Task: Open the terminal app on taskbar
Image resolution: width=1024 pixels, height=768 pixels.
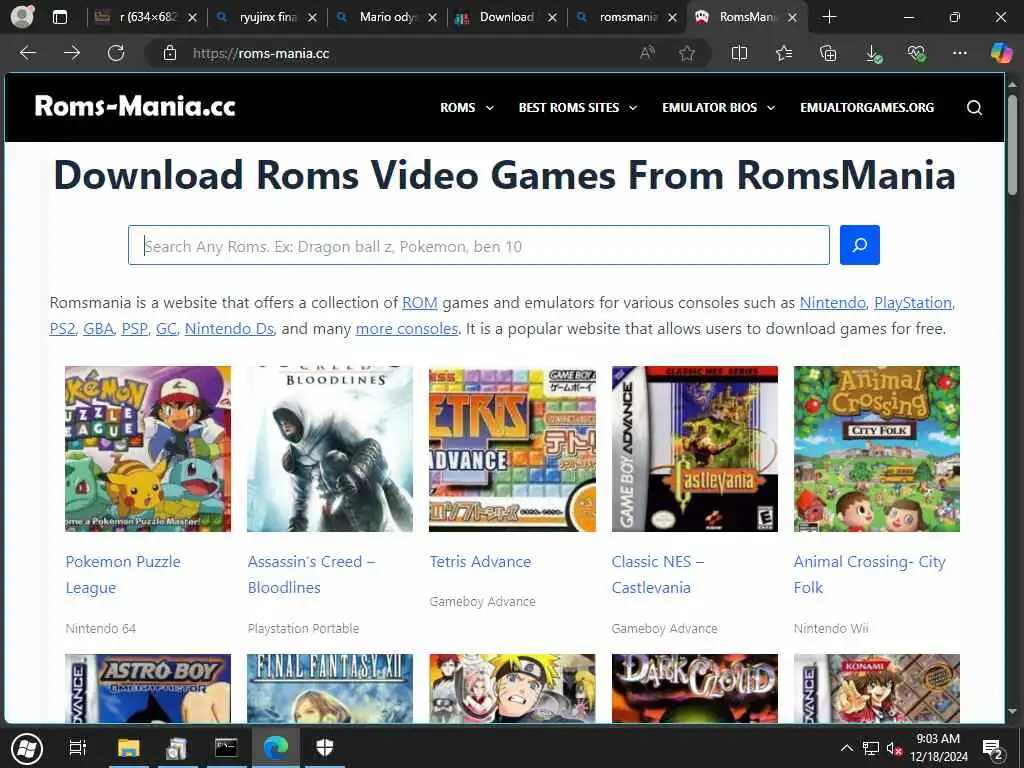Action: (226, 748)
